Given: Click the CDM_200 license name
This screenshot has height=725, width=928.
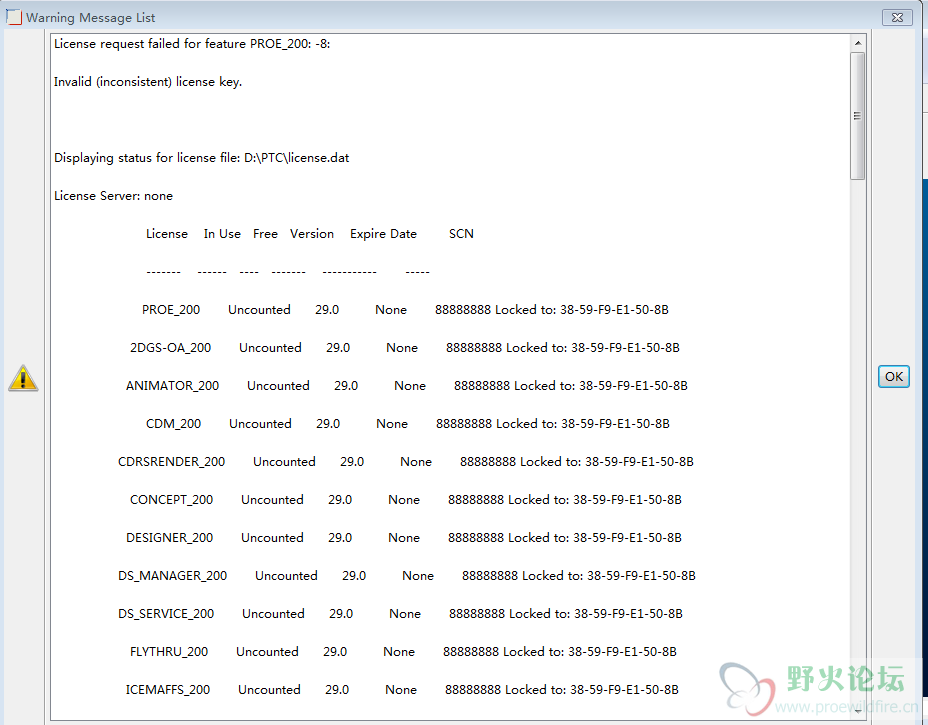Looking at the screenshot, I should [x=173, y=424].
